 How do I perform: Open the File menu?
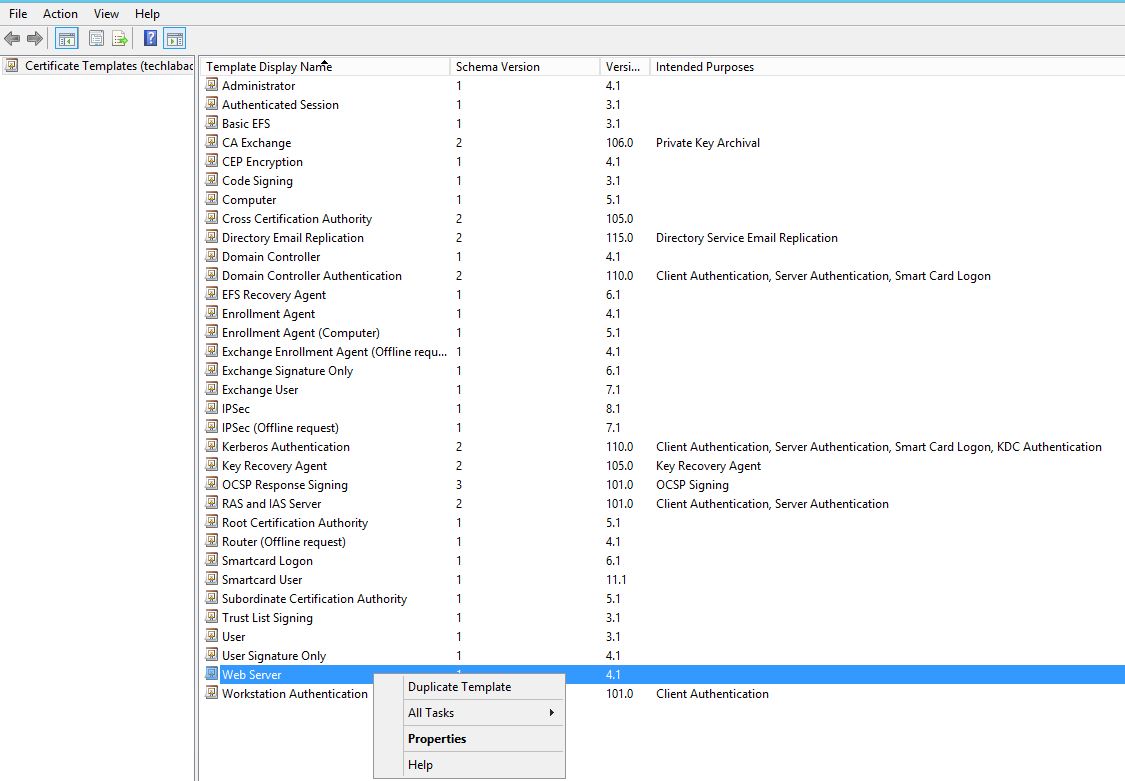tap(18, 14)
